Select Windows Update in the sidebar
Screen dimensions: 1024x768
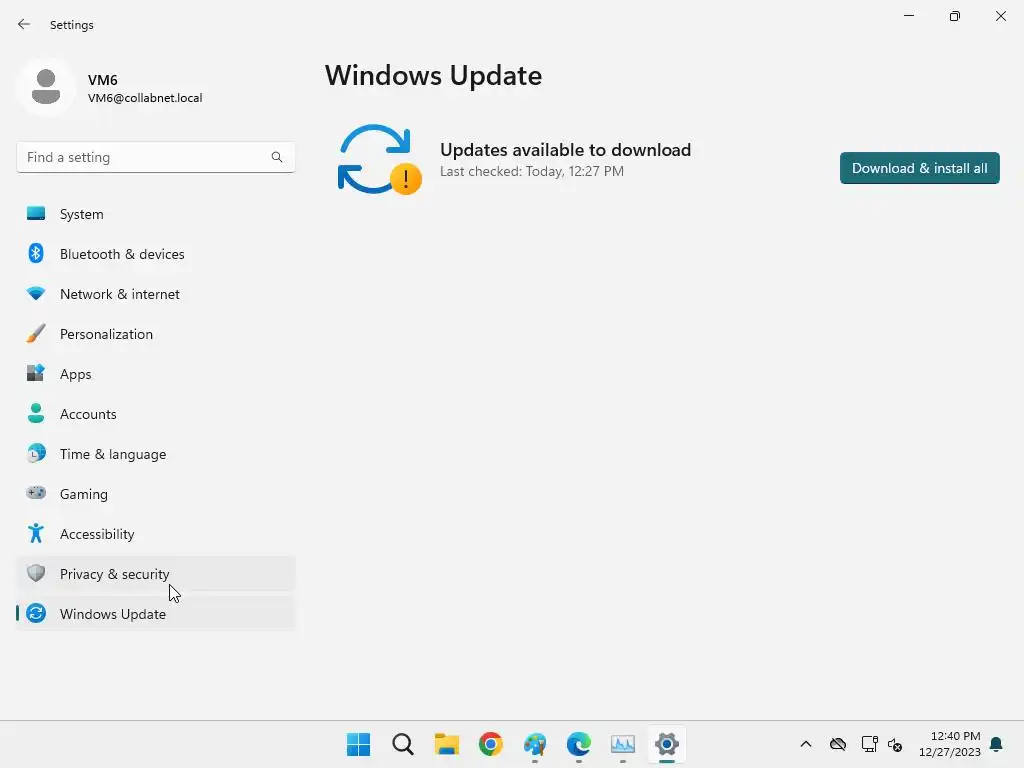coord(155,614)
